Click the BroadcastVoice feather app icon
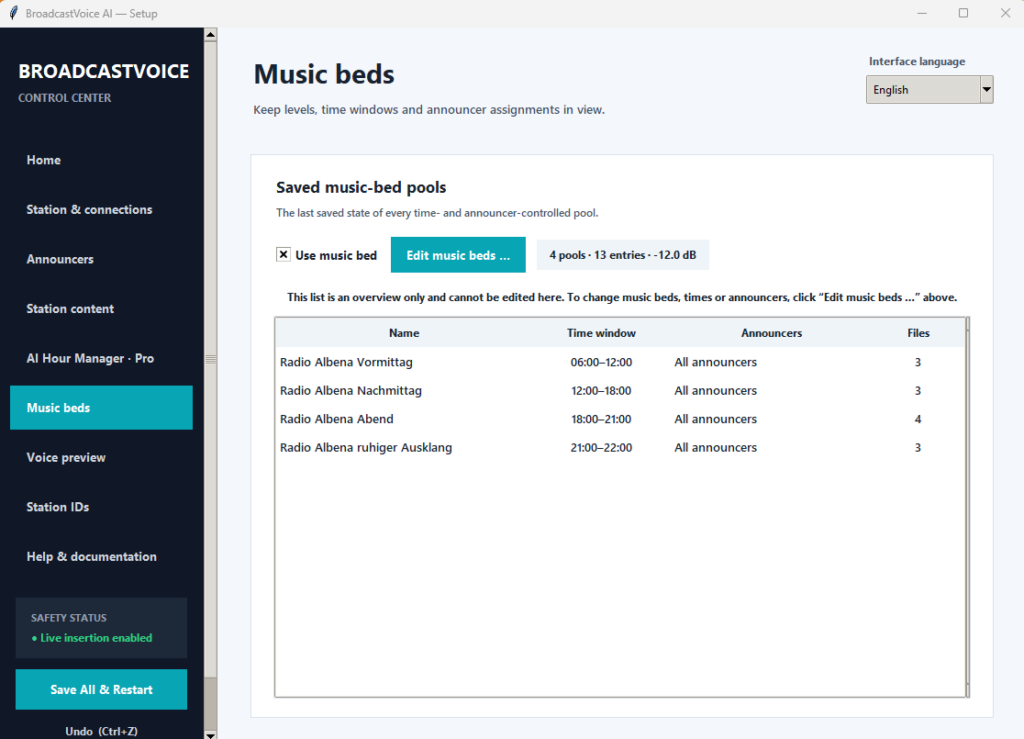The image size is (1024, 739). pos(13,13)
